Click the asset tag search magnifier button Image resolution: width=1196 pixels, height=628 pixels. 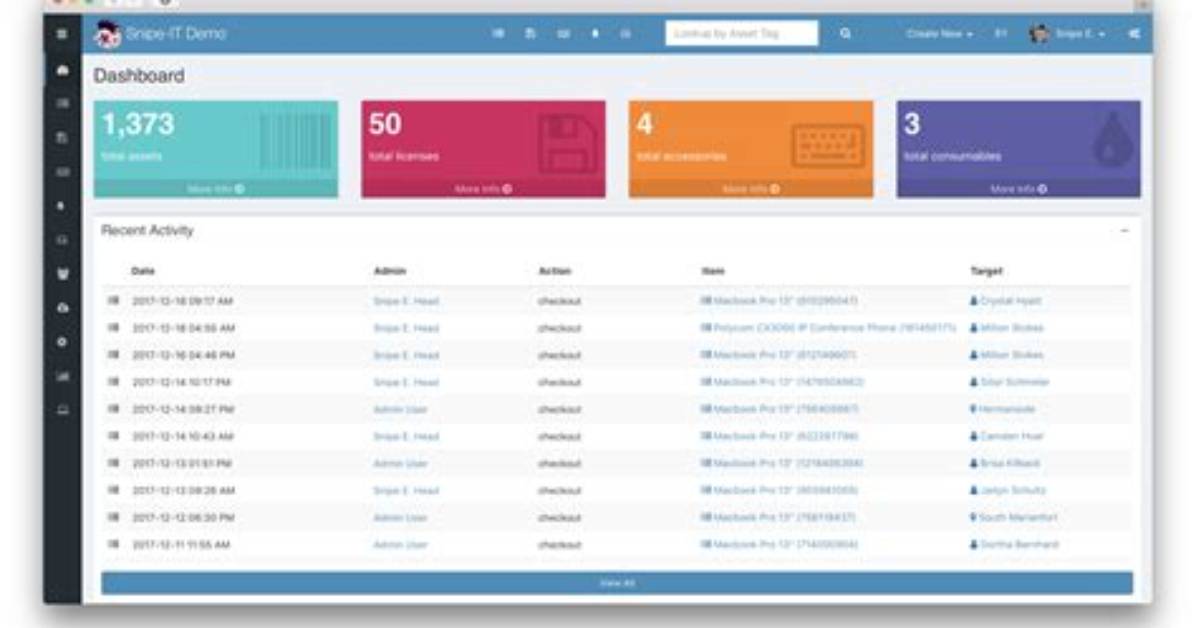coord(845,34)
